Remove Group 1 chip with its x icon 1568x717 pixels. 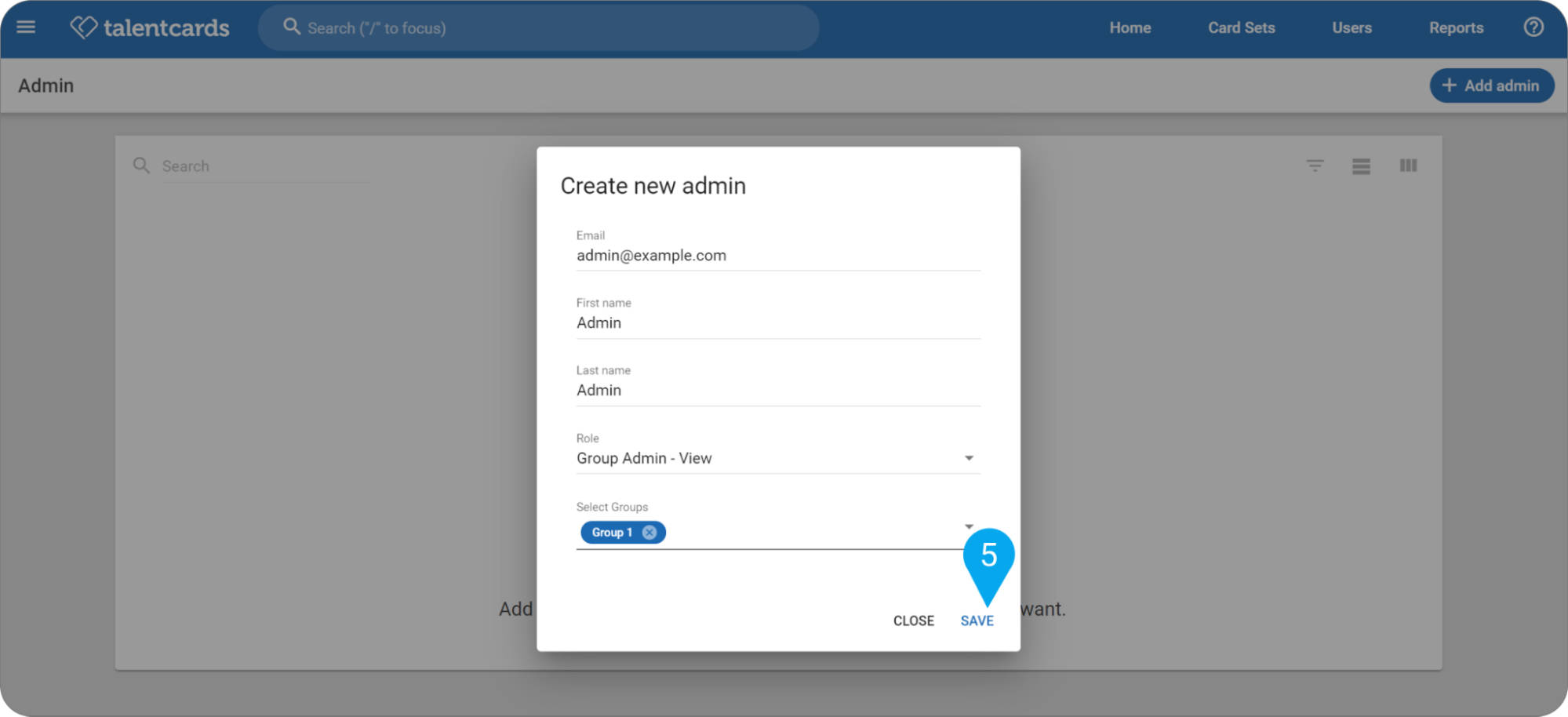649,532
